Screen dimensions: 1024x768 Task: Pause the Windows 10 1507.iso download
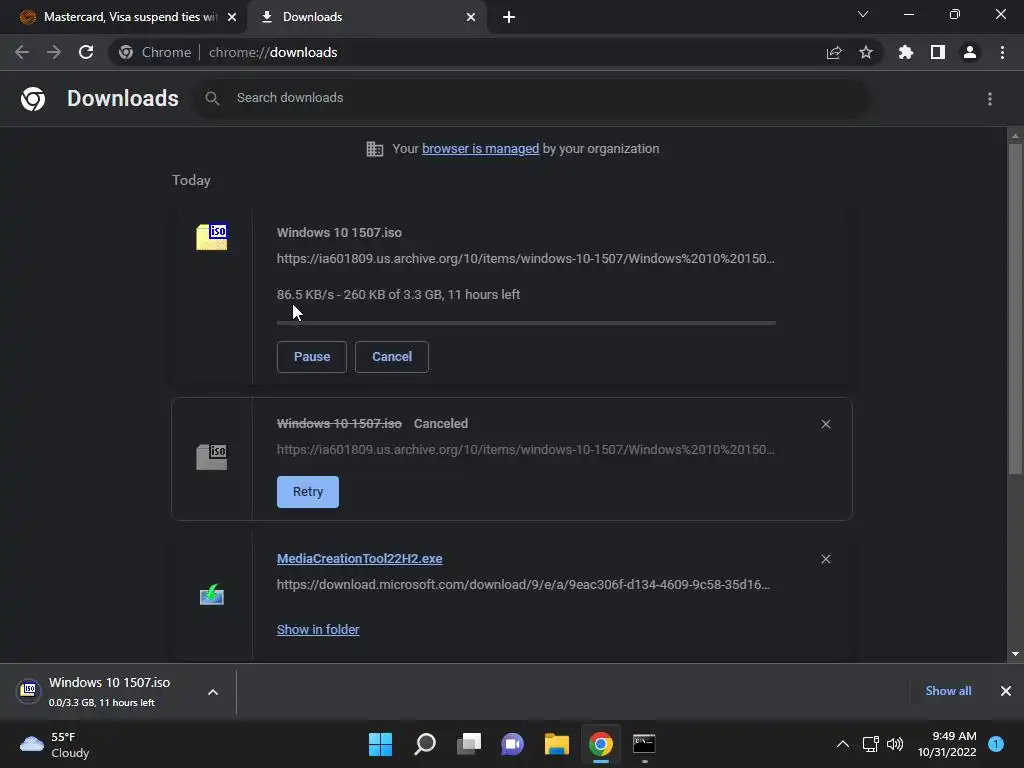pos(312,357)
